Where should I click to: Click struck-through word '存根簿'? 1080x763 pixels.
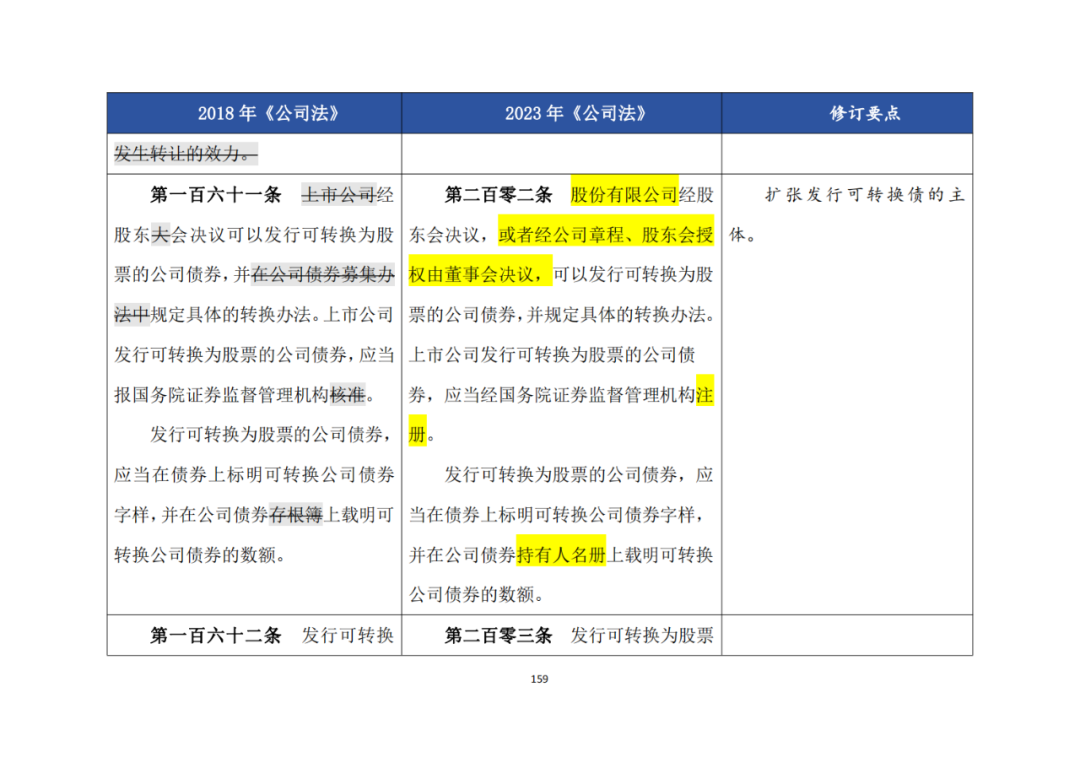tap(295, 515)
